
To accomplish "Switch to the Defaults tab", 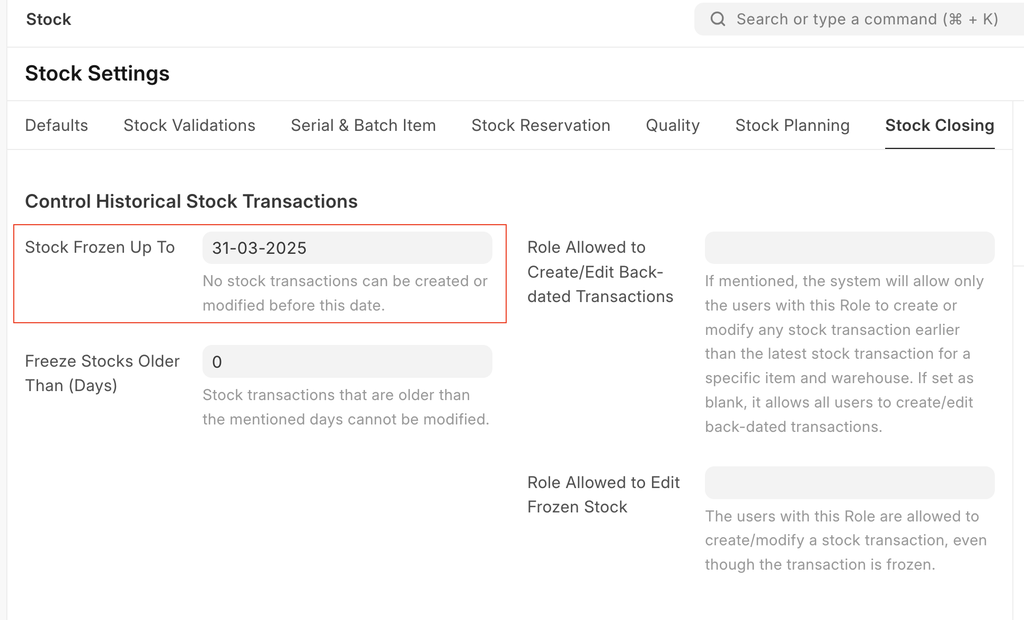I will coord(56,125).
